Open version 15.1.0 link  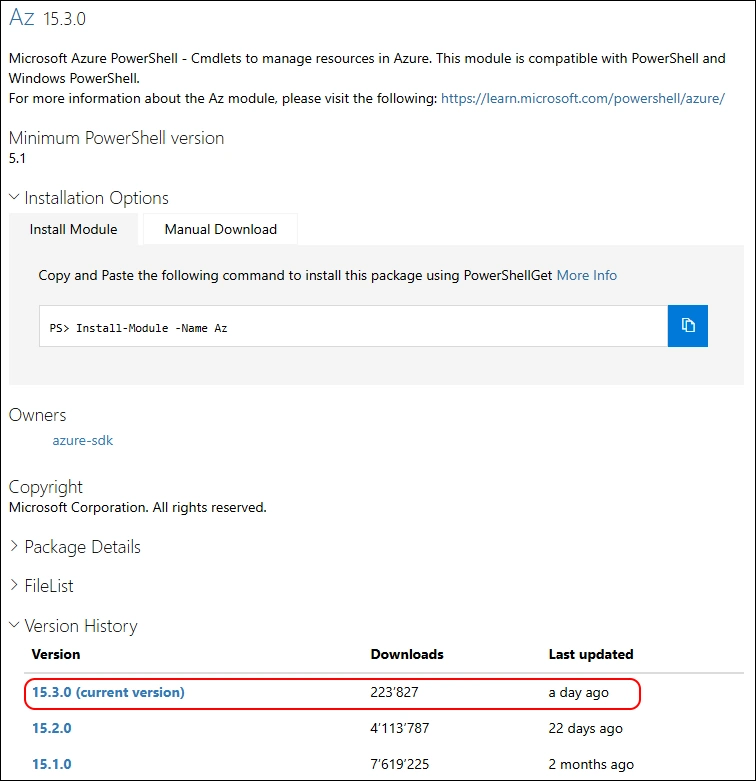click(52, 764)
